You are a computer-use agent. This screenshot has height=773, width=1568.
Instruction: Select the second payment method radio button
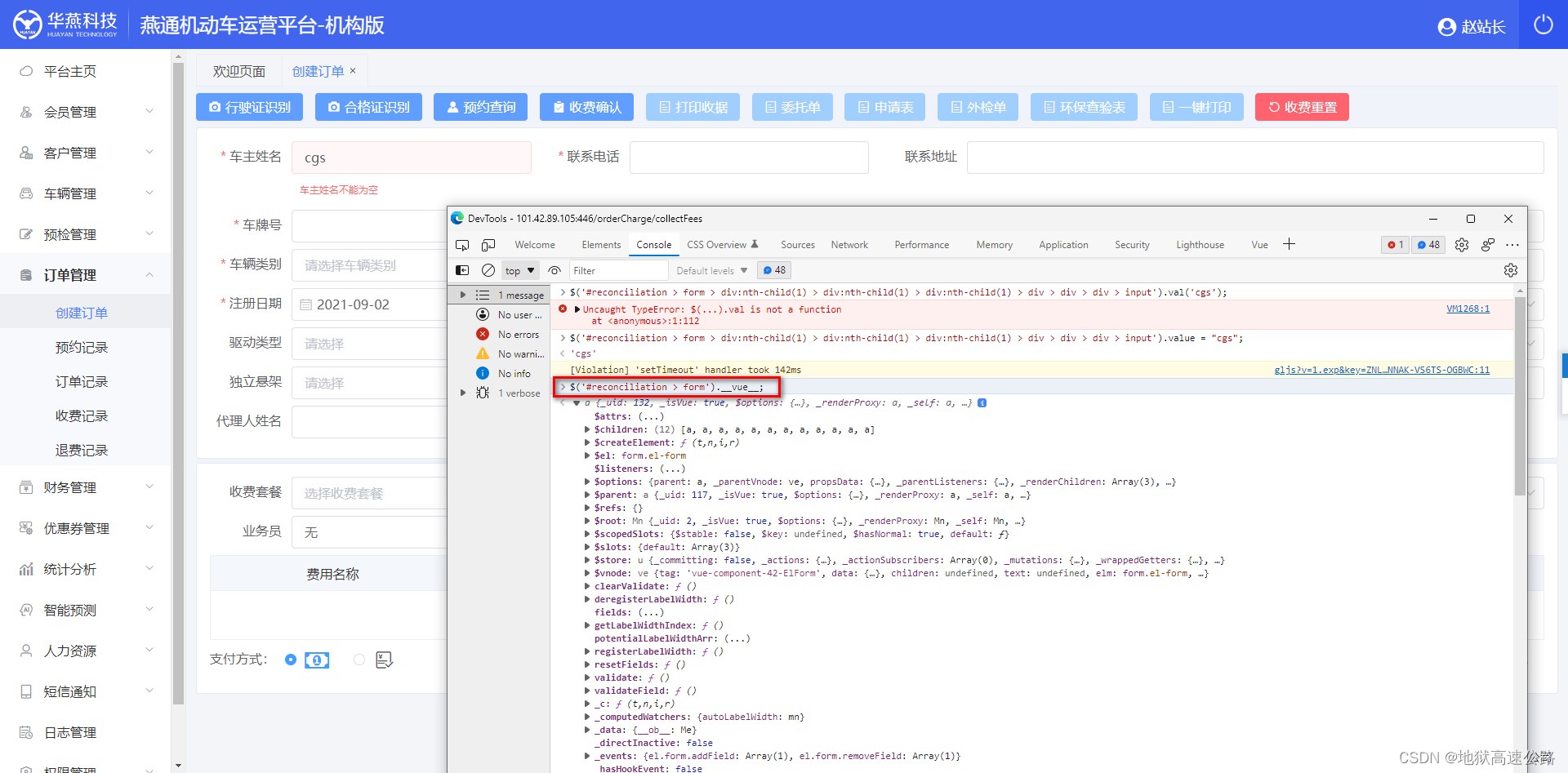pyautogui.click(x=359, y=660)
